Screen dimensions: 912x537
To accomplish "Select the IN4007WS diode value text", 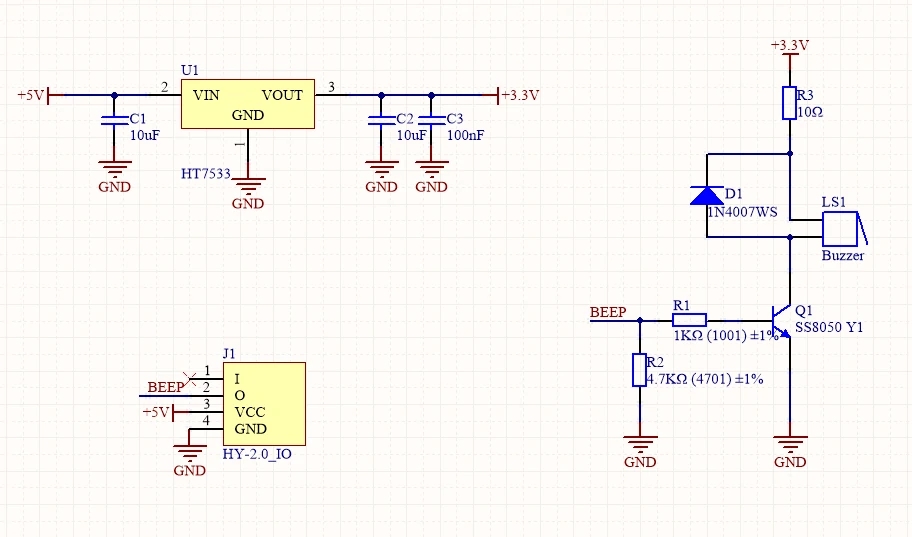I will pyautogui.click(x=742, y=212).
